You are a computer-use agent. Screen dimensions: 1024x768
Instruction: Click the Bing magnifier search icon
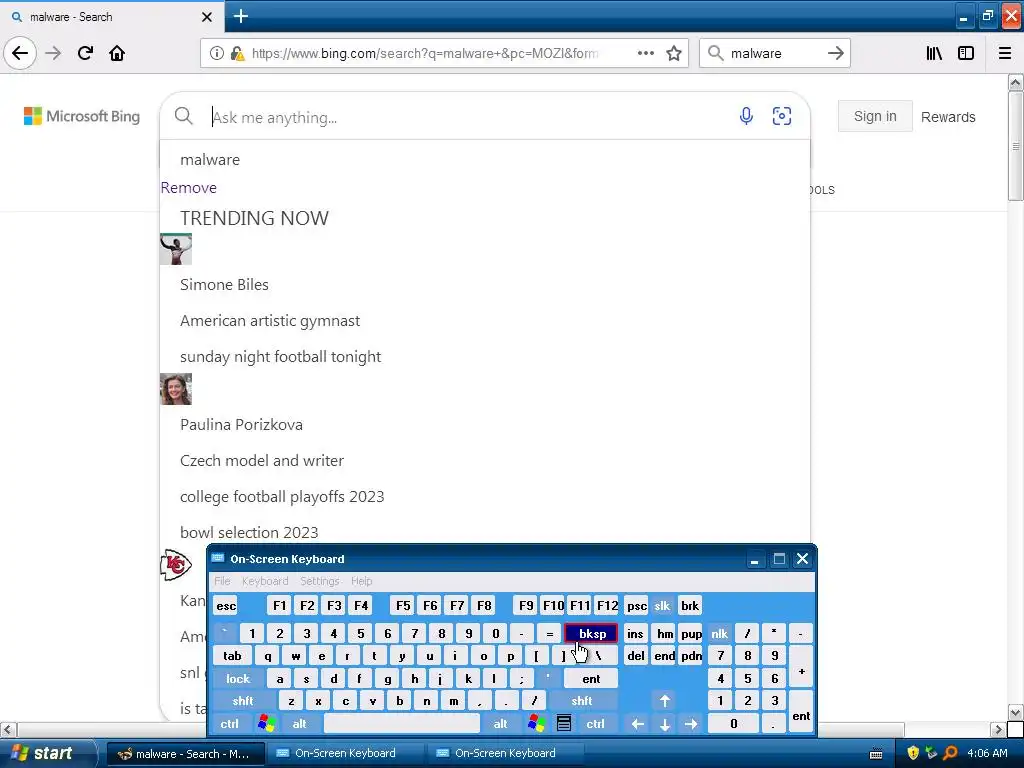(184, 116)
